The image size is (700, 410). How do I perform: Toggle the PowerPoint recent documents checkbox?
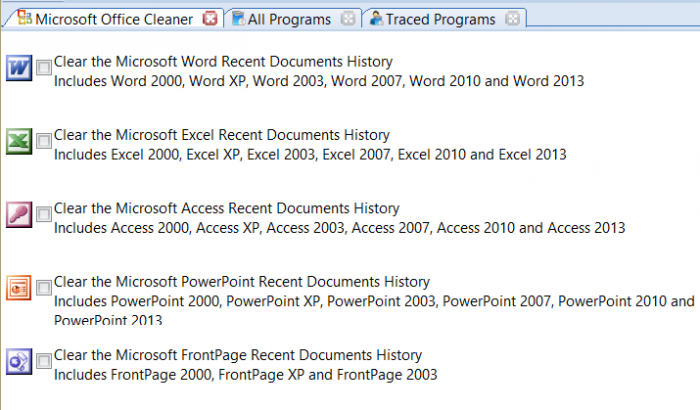click(x=44, y=288)
